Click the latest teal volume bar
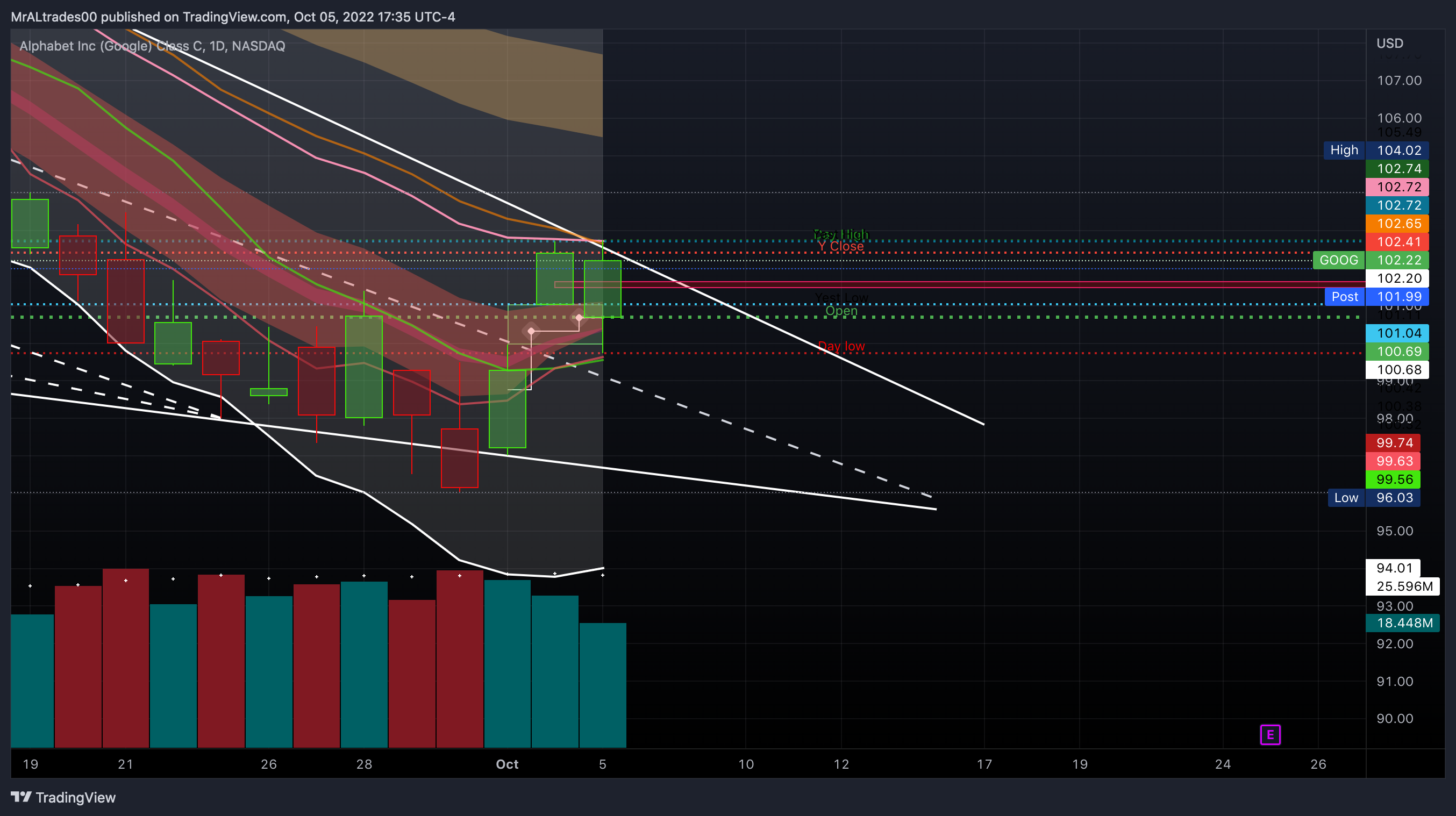The height and width of the screenshot is (816, 1456). click(x=603, y=685)
